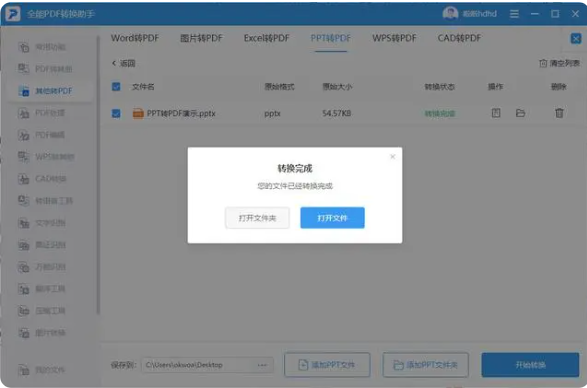Screen dimensions: 587x388
Task: Switch to the Word转PDF tab
Action: click(x=135, y=38)
